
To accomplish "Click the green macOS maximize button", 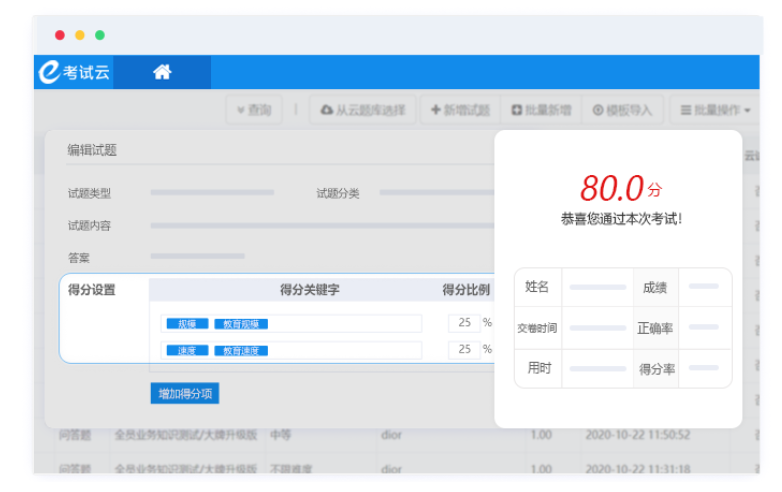I will point(100,35).
